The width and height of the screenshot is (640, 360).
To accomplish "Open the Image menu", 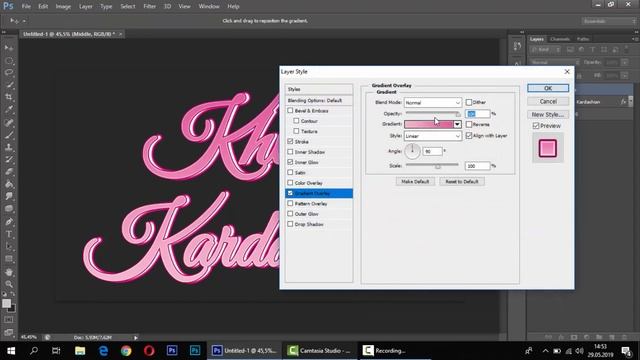I will 63,7.
